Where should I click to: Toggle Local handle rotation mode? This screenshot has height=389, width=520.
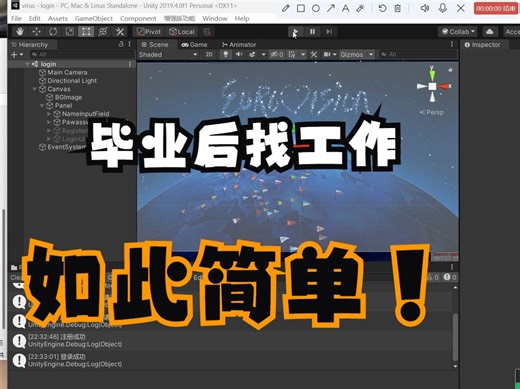pyautogui.click(x=182, y=32)
